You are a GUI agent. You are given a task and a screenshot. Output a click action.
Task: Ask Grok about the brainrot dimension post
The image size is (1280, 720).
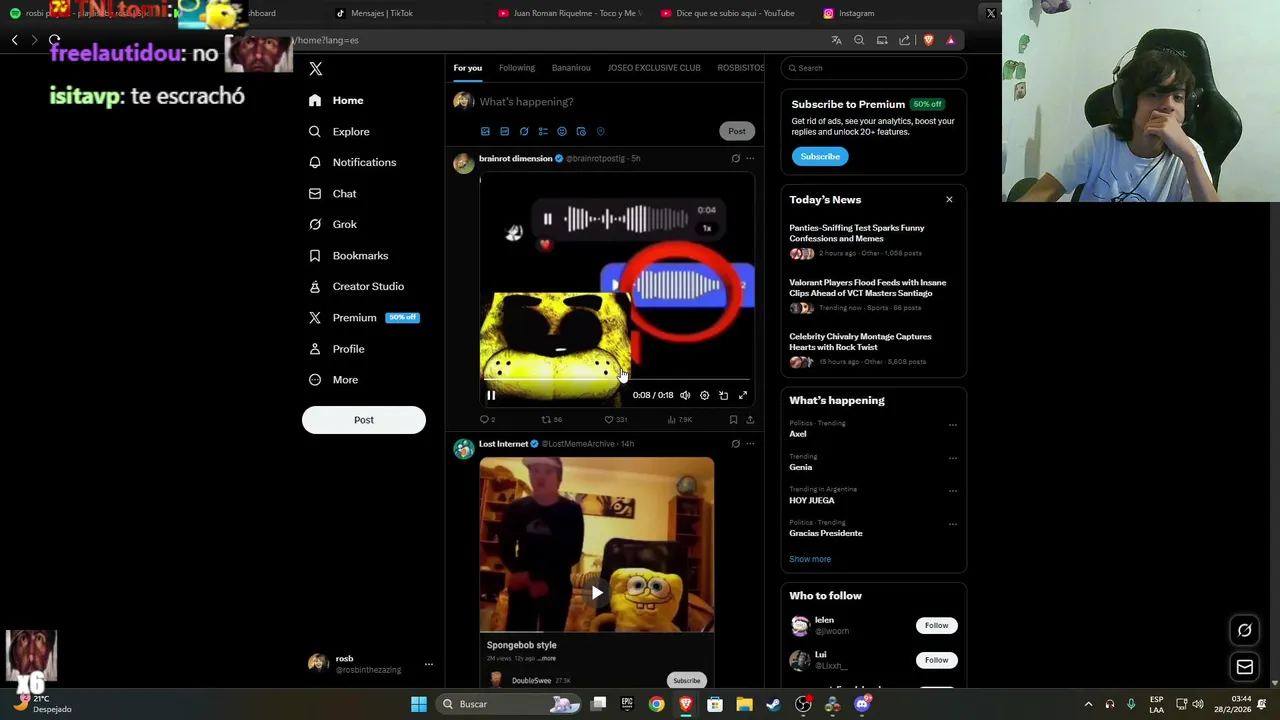[x=735, y=158]
